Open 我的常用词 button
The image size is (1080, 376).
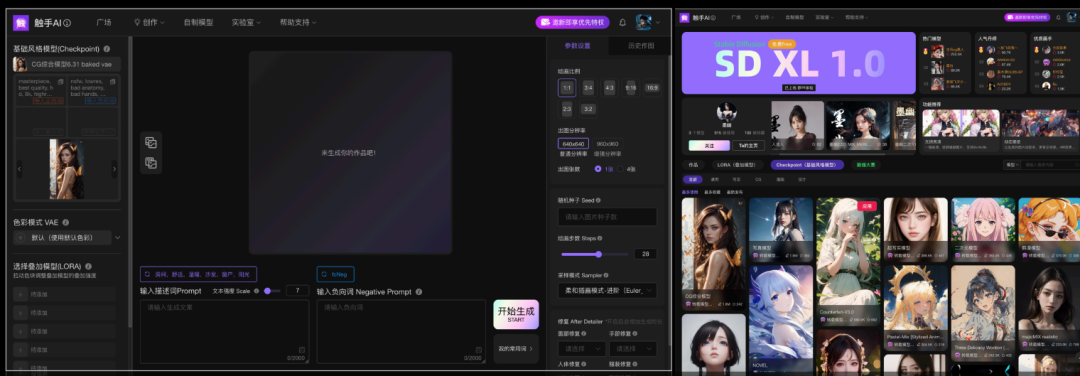point(516,348)
